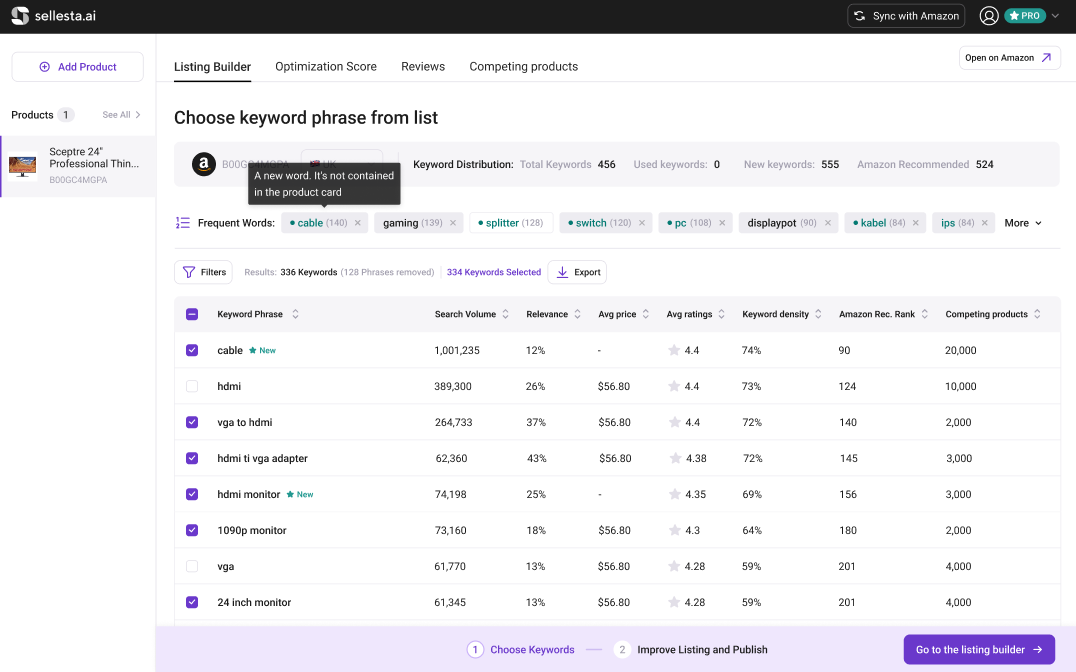Remove the cable frequent word chip
The width and height of the screenshot is (1076, 672).
point(357,223)
